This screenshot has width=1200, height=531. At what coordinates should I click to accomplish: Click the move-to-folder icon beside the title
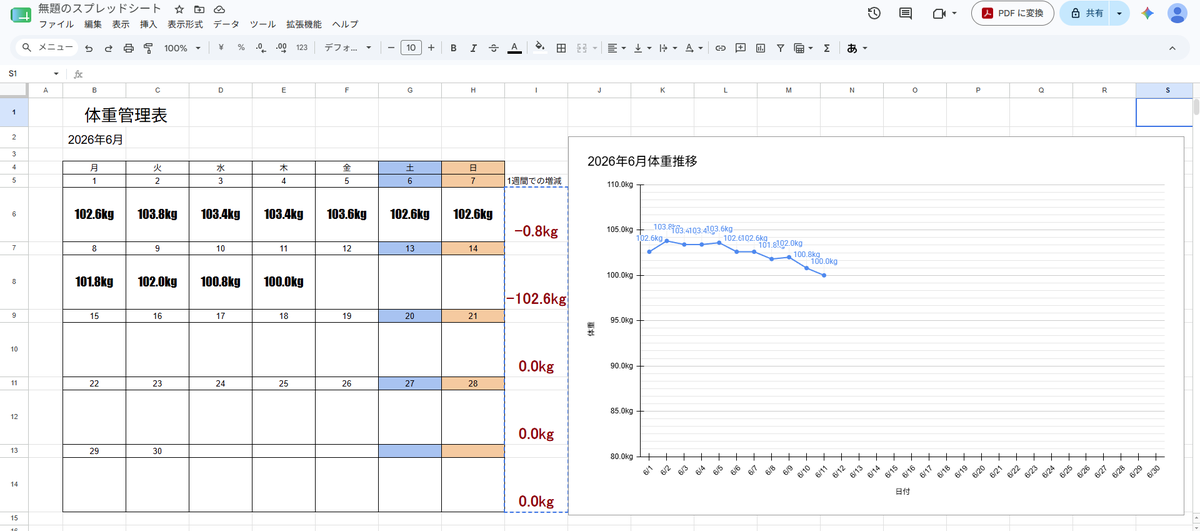[x=199, y=8]
